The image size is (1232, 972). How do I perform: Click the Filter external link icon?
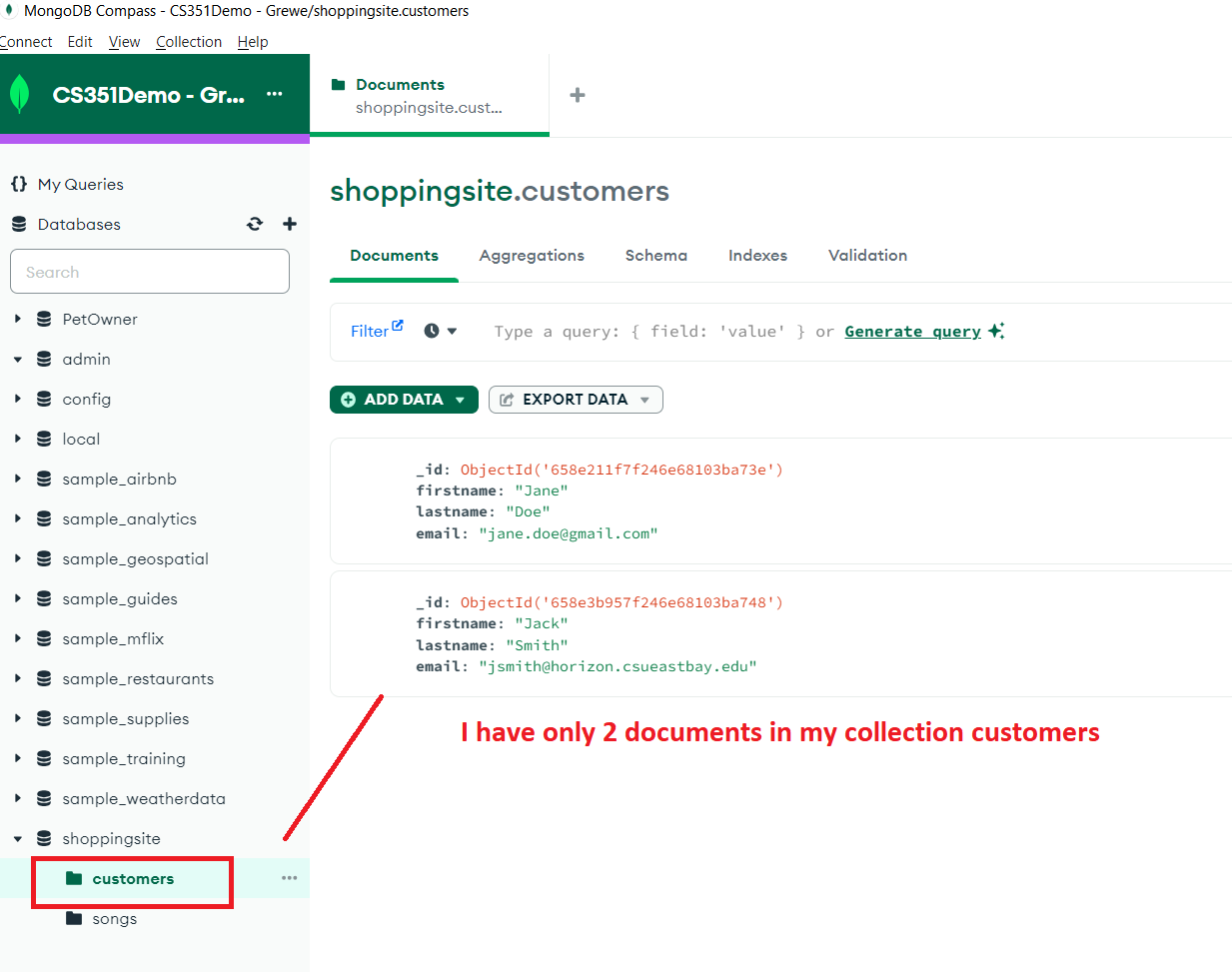pyautogui.click(x=398, y=326)
